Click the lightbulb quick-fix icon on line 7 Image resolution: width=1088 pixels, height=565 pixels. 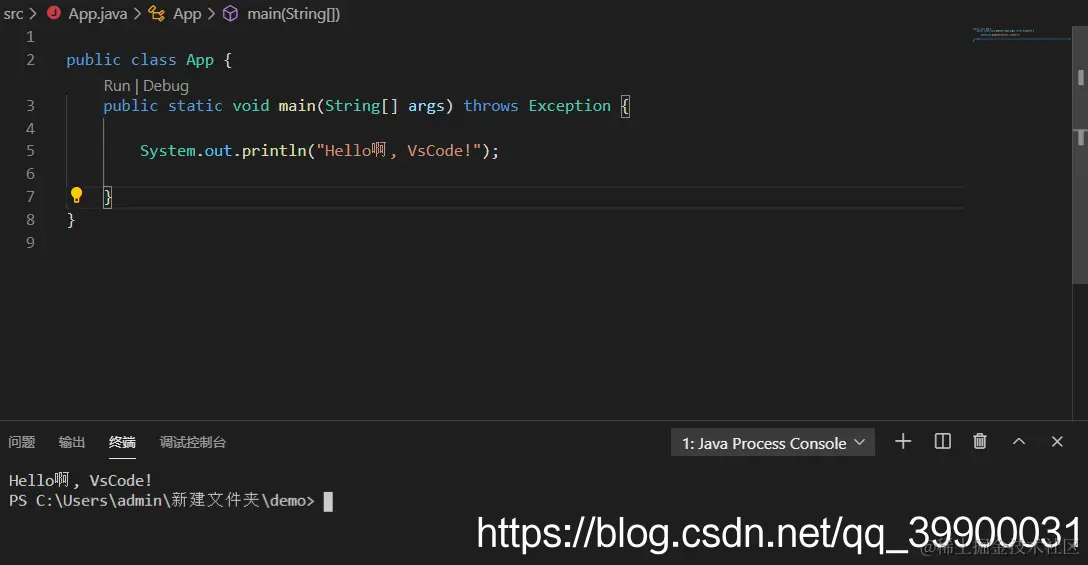[76, 195]
